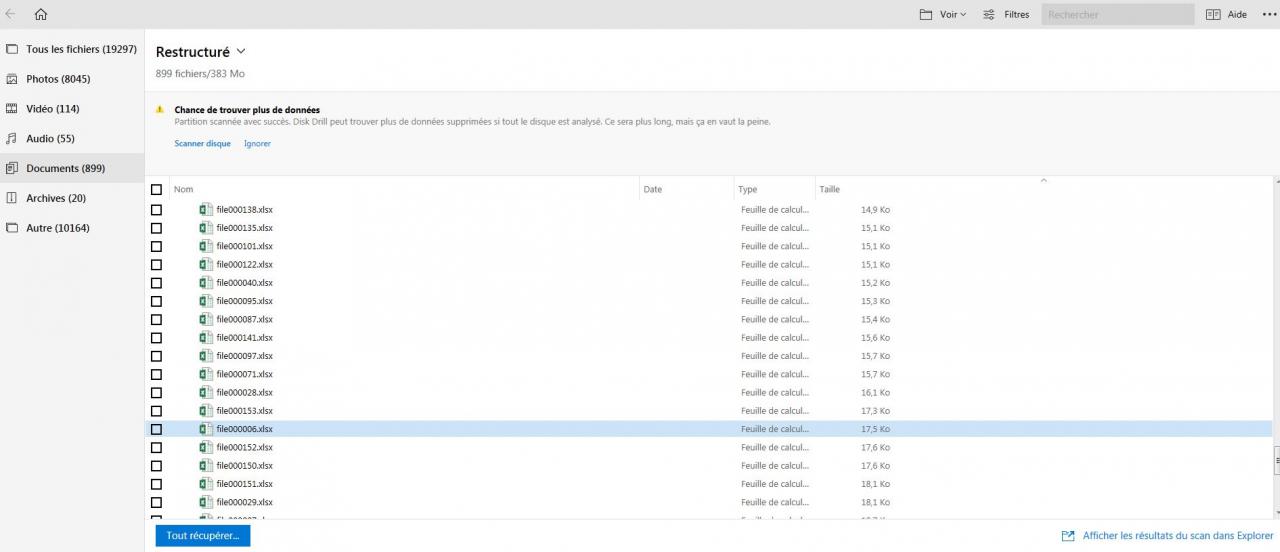This screenshot has height=552, width=1280.
Task: Click the Excel icon of file000028.xlsx
Action: (x=206, y=392)
